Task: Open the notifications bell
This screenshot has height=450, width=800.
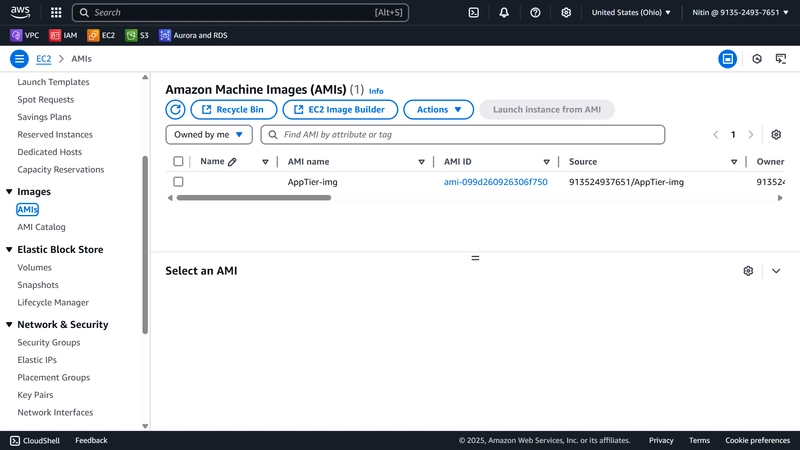Action: click(504, 12)
